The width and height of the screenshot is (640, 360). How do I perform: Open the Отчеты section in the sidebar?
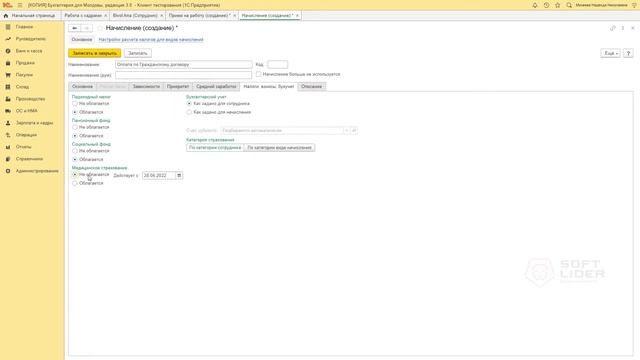[x=23, y=147]
